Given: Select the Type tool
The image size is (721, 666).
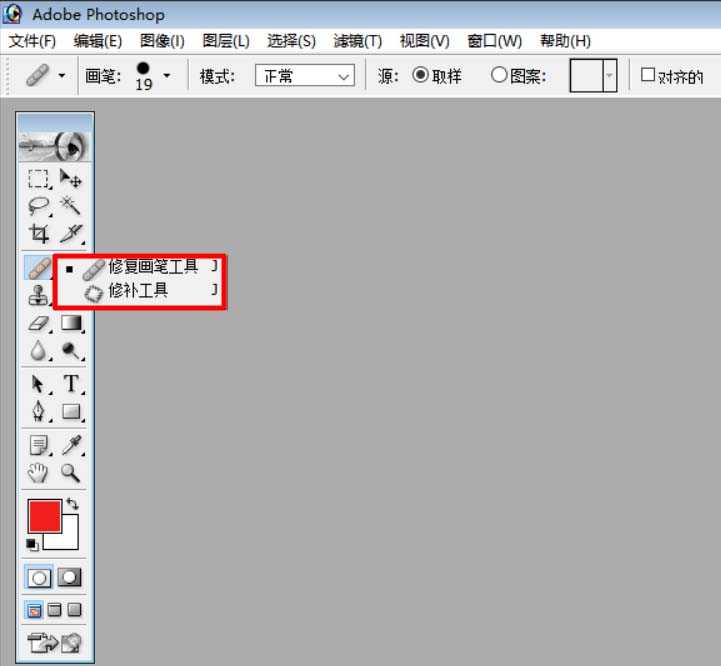Looking at the screenshot, I should 70,384.
